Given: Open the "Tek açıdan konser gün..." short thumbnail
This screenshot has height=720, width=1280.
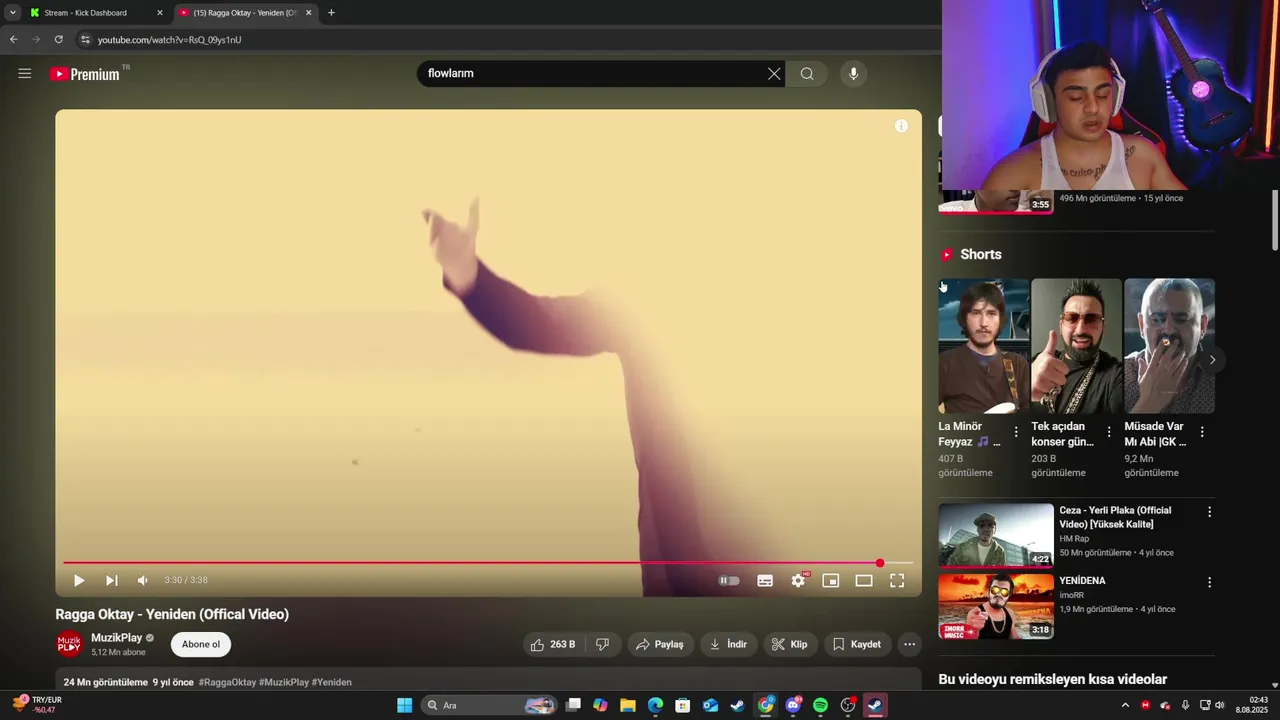Looking at the screenshot, I should [1076, 346].
